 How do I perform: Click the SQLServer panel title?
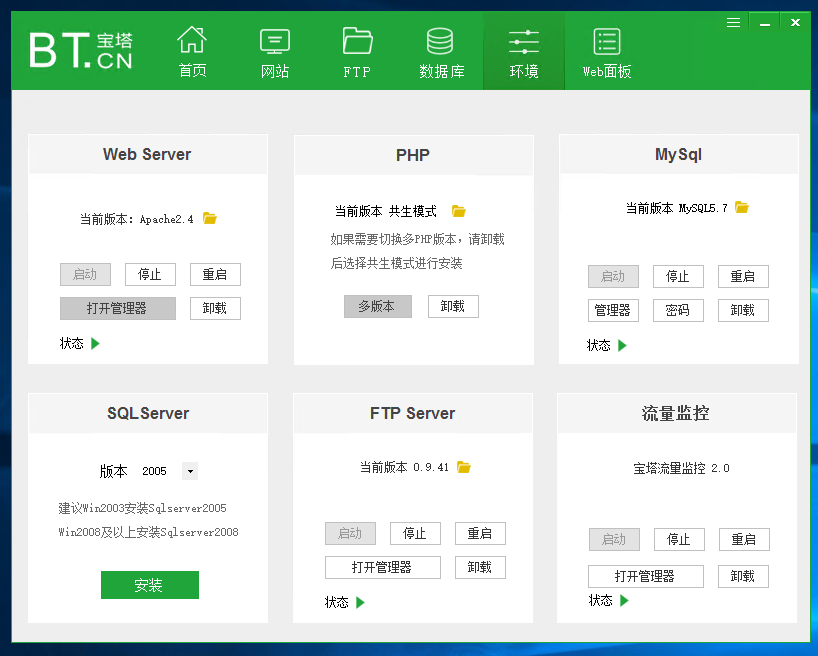coord(148,413)
